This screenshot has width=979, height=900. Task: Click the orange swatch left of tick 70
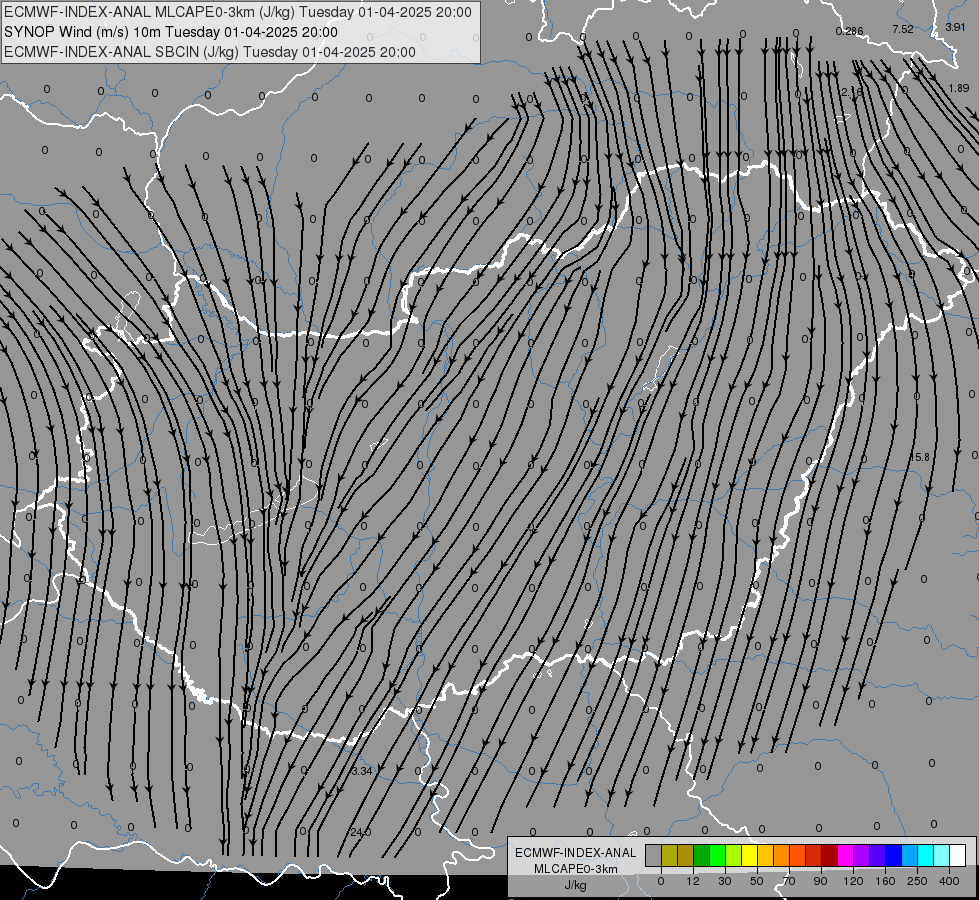pos(782,856)
